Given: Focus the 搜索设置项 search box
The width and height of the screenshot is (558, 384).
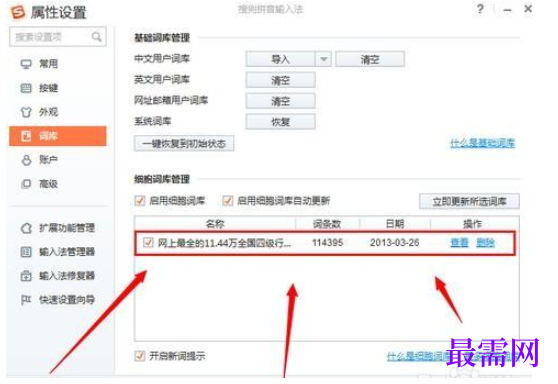Looking at the screenshot, I should coord(58,37).
